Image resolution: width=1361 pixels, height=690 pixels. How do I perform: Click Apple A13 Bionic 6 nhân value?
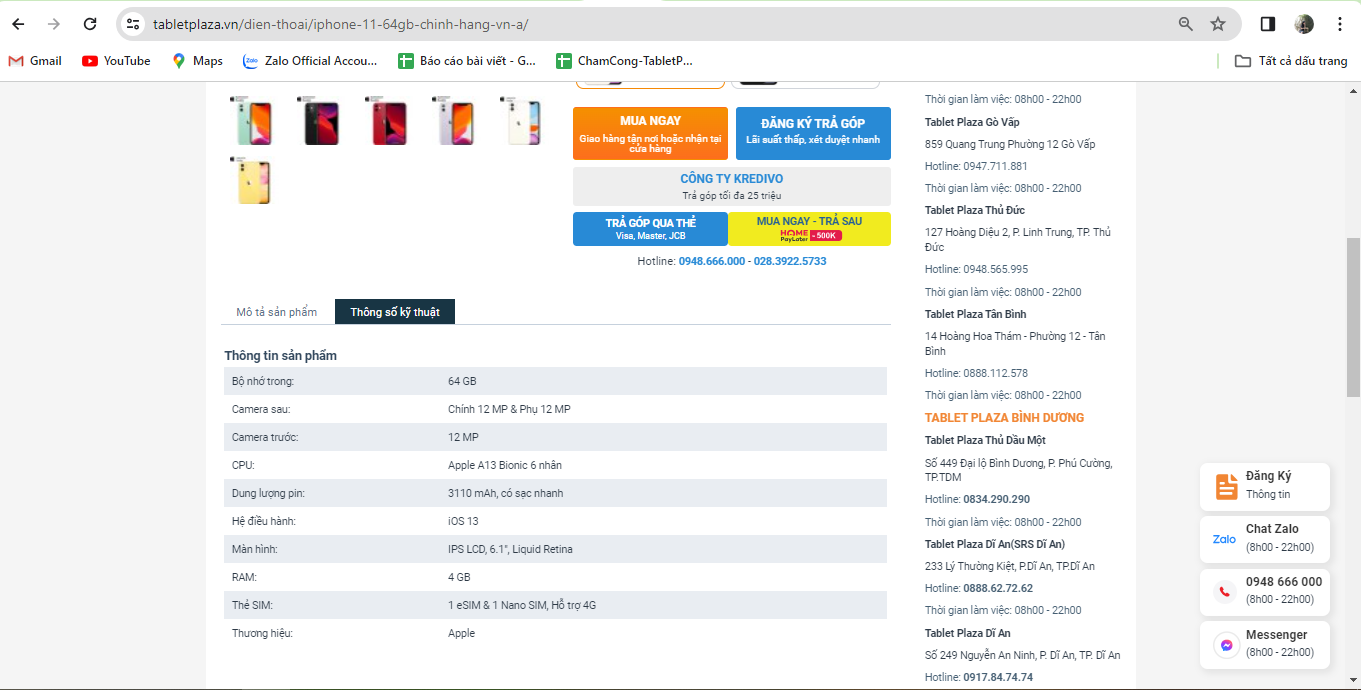tap(505, 465)
